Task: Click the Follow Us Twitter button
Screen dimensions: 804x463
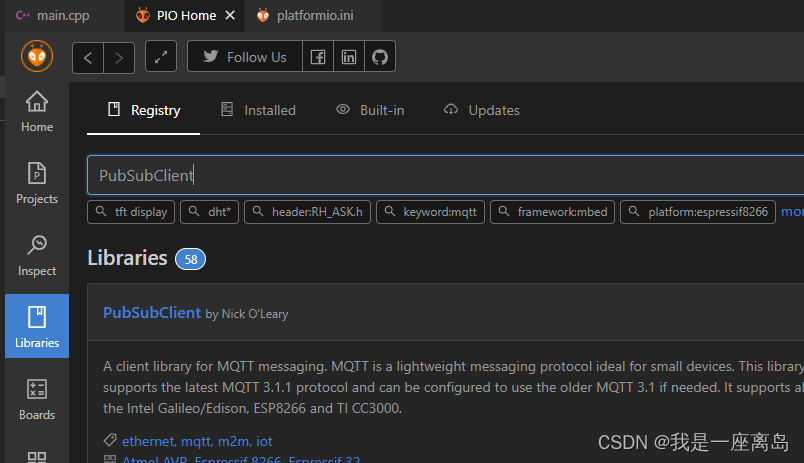Action: 245,56
